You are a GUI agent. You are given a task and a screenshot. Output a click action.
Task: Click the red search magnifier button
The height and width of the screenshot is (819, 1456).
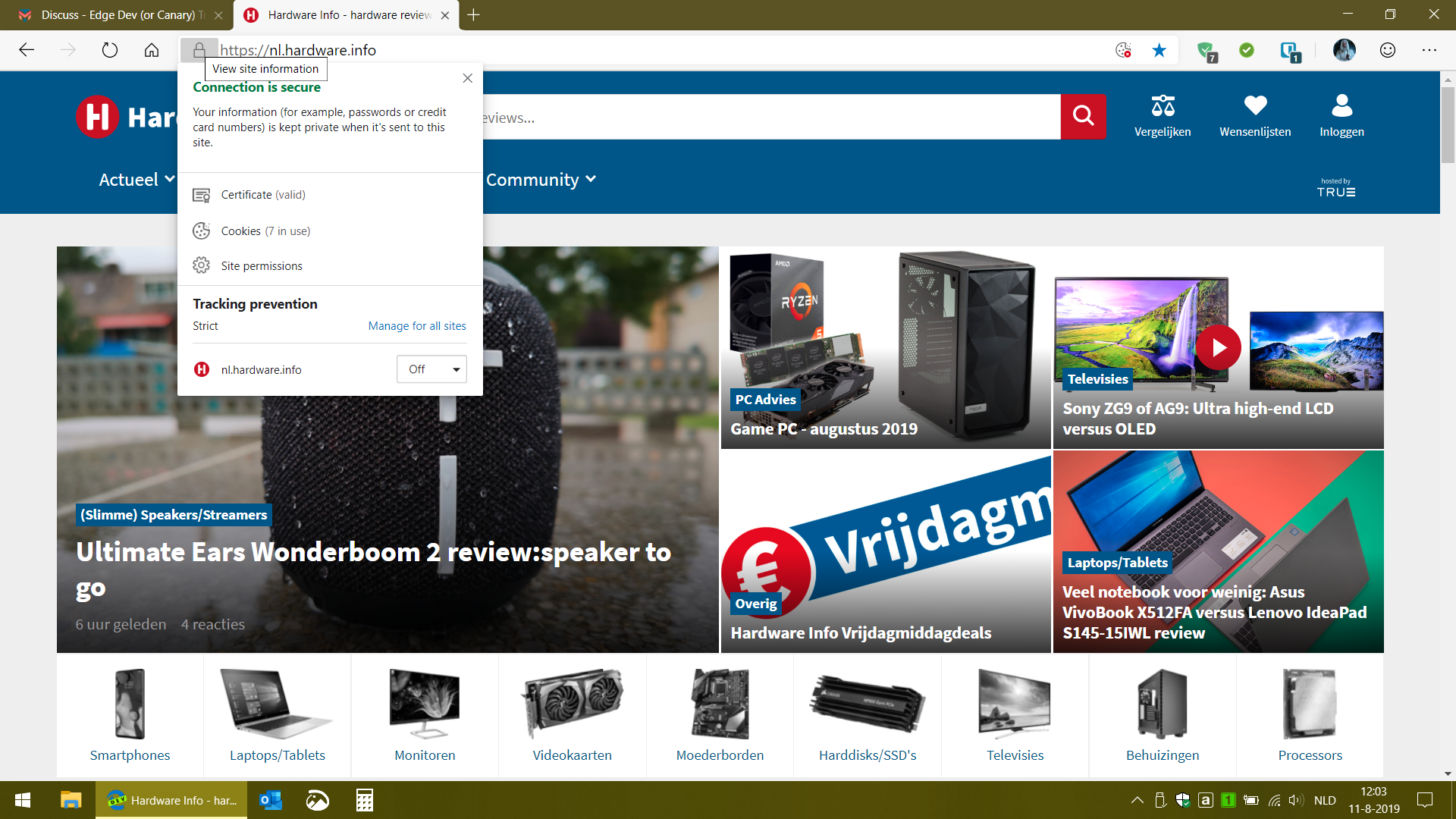coord(1083,116)
